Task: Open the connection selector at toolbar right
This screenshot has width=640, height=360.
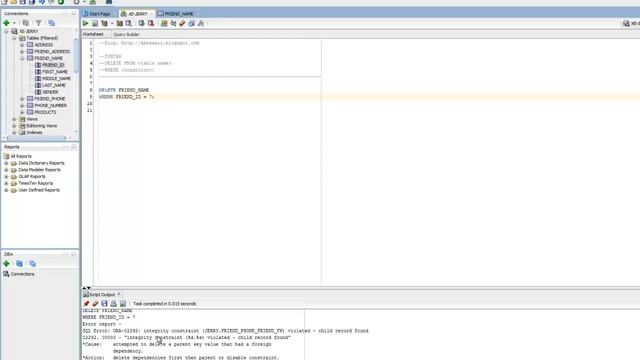Action: tap(630, 24)
